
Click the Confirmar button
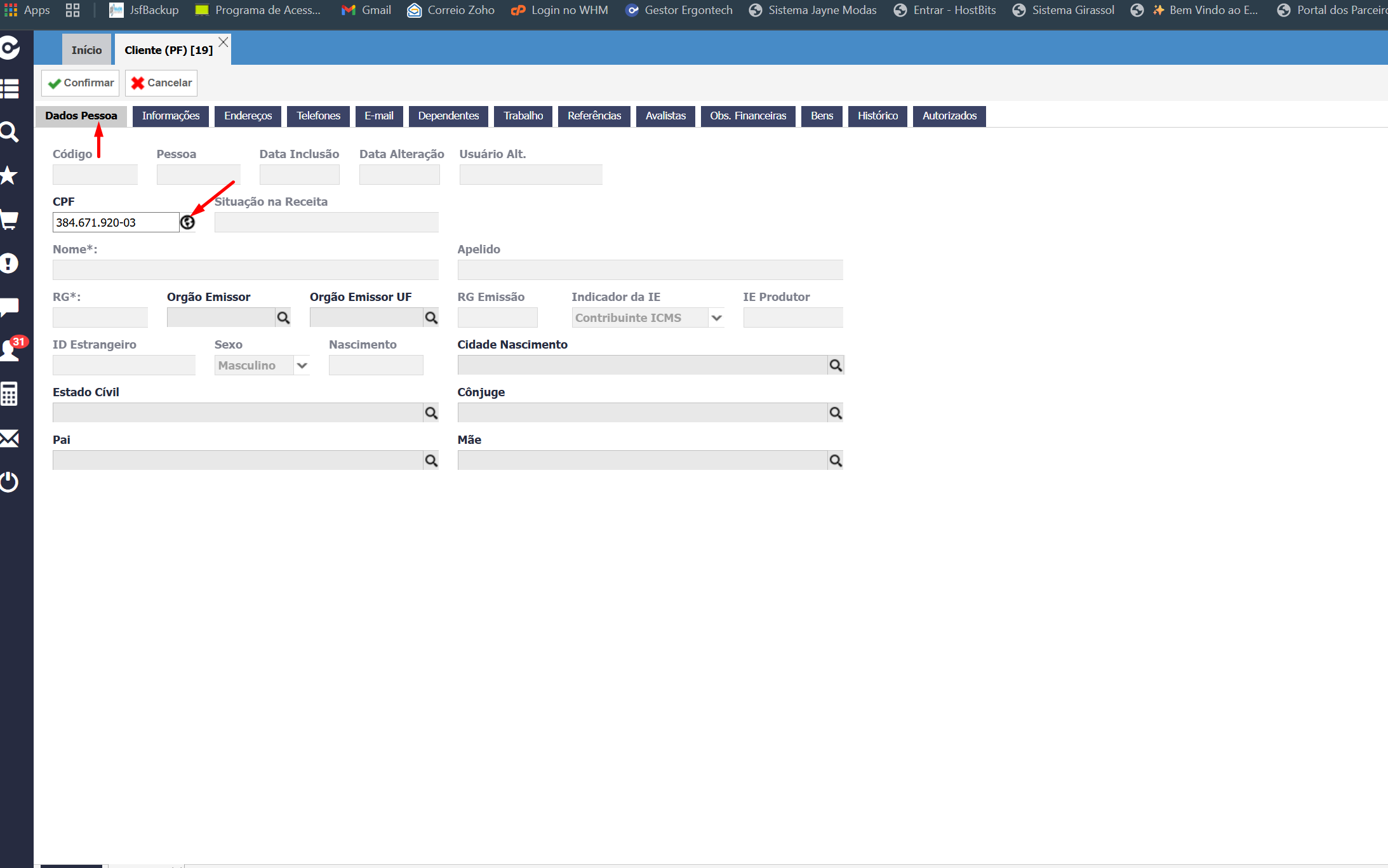tap(81, 83)
